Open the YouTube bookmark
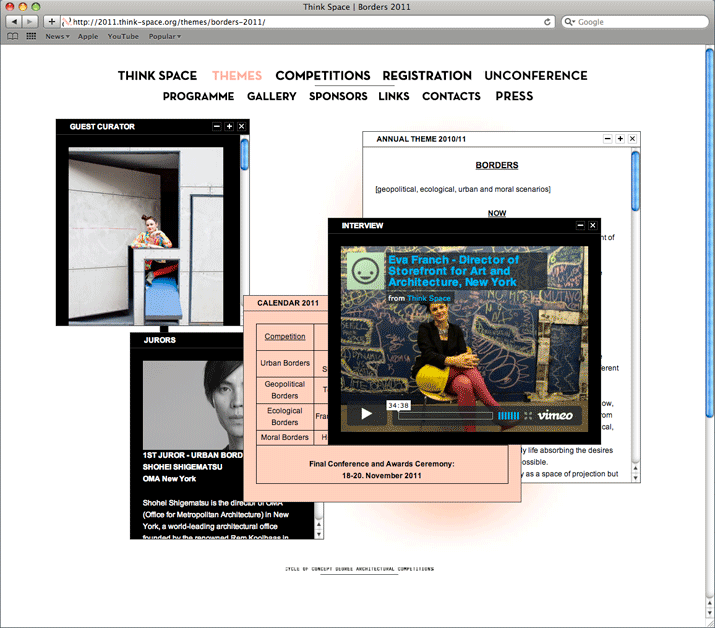Viewport: 715px width, 628px height. tap(123, 36)
